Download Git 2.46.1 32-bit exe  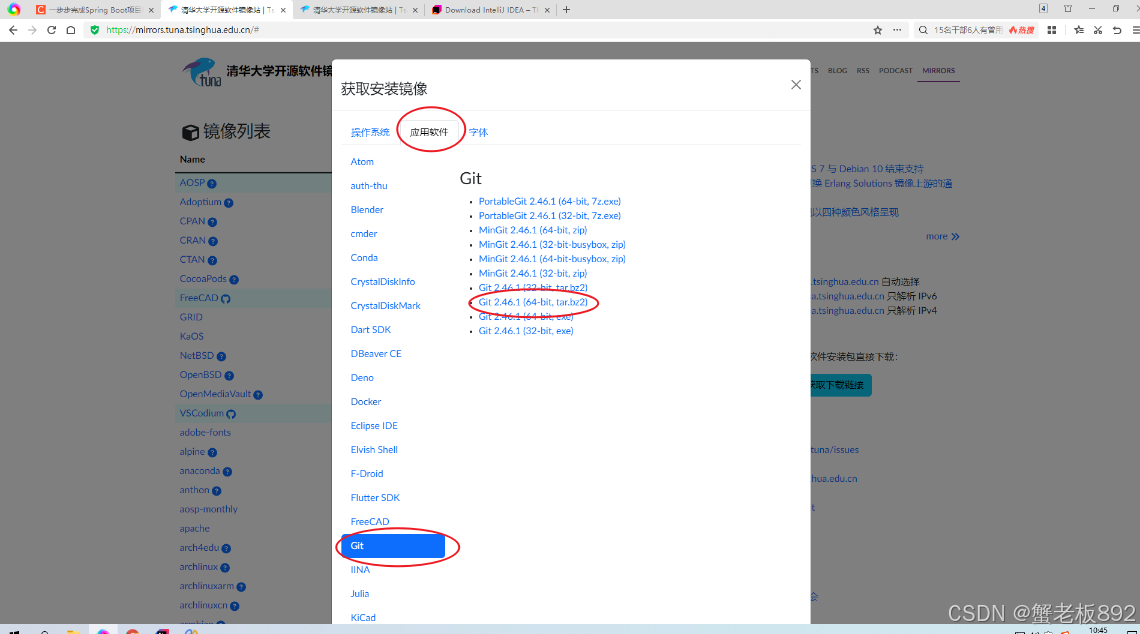pyautogui.click(x=526, y=331)
